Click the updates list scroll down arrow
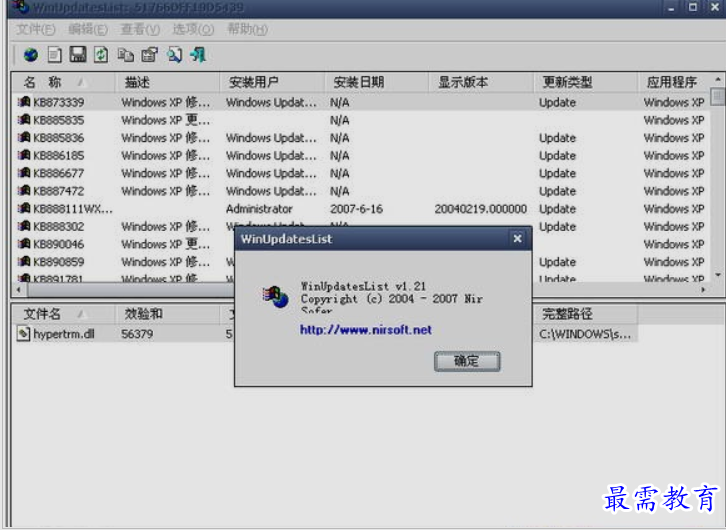The image size is (726, 530). (x=718, y=275)
